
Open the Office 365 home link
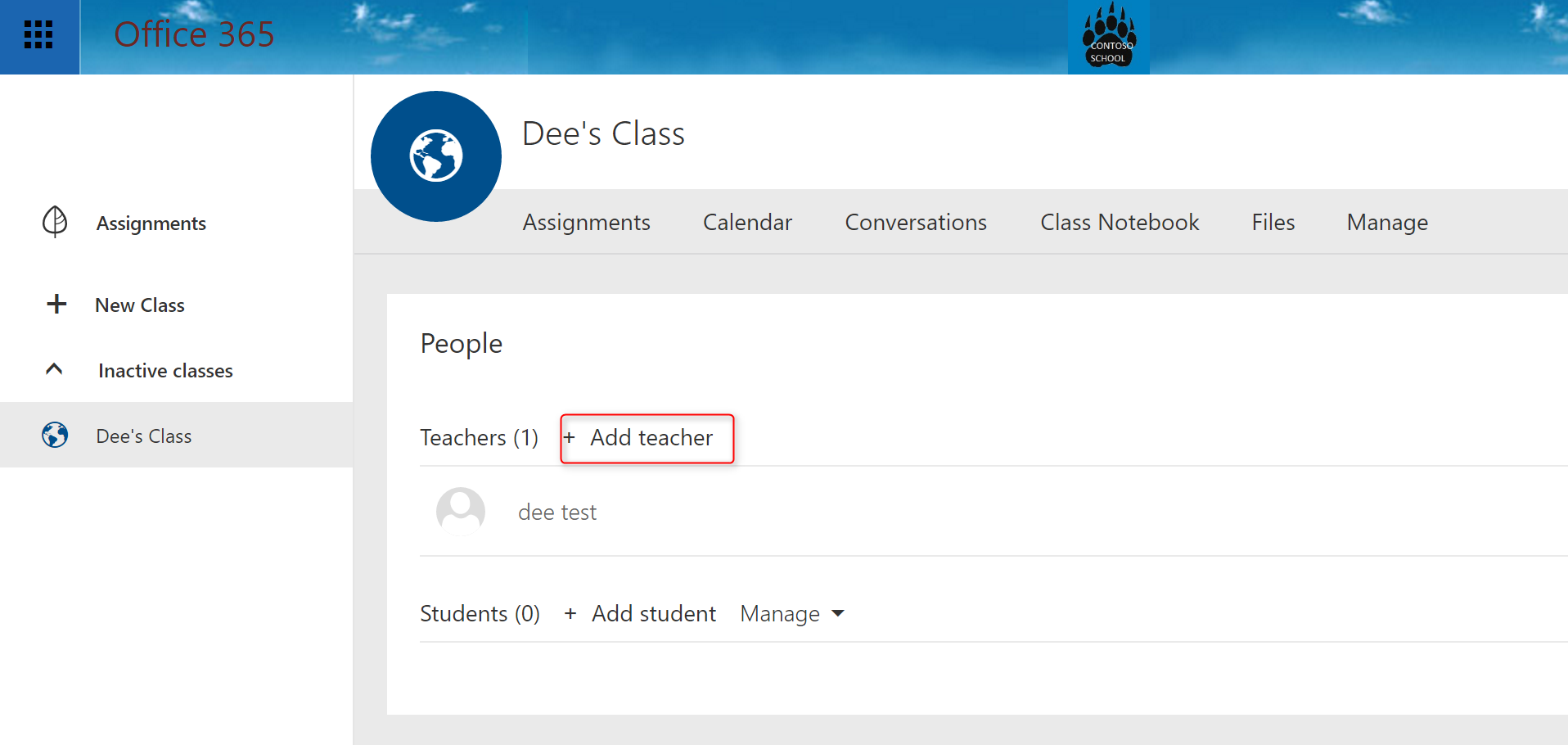tap(194, 34)
